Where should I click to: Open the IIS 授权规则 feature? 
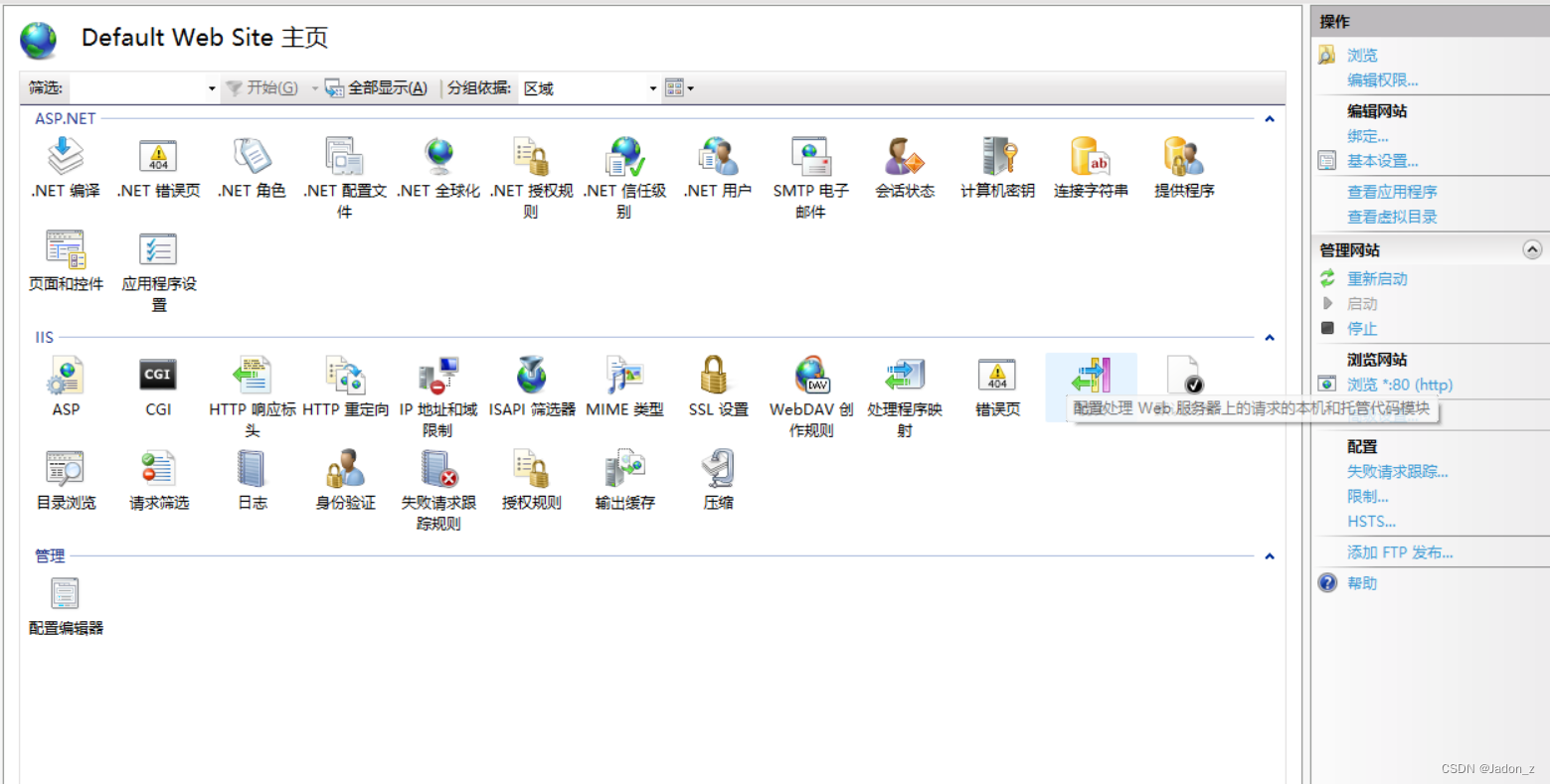[x=531, y=480]
